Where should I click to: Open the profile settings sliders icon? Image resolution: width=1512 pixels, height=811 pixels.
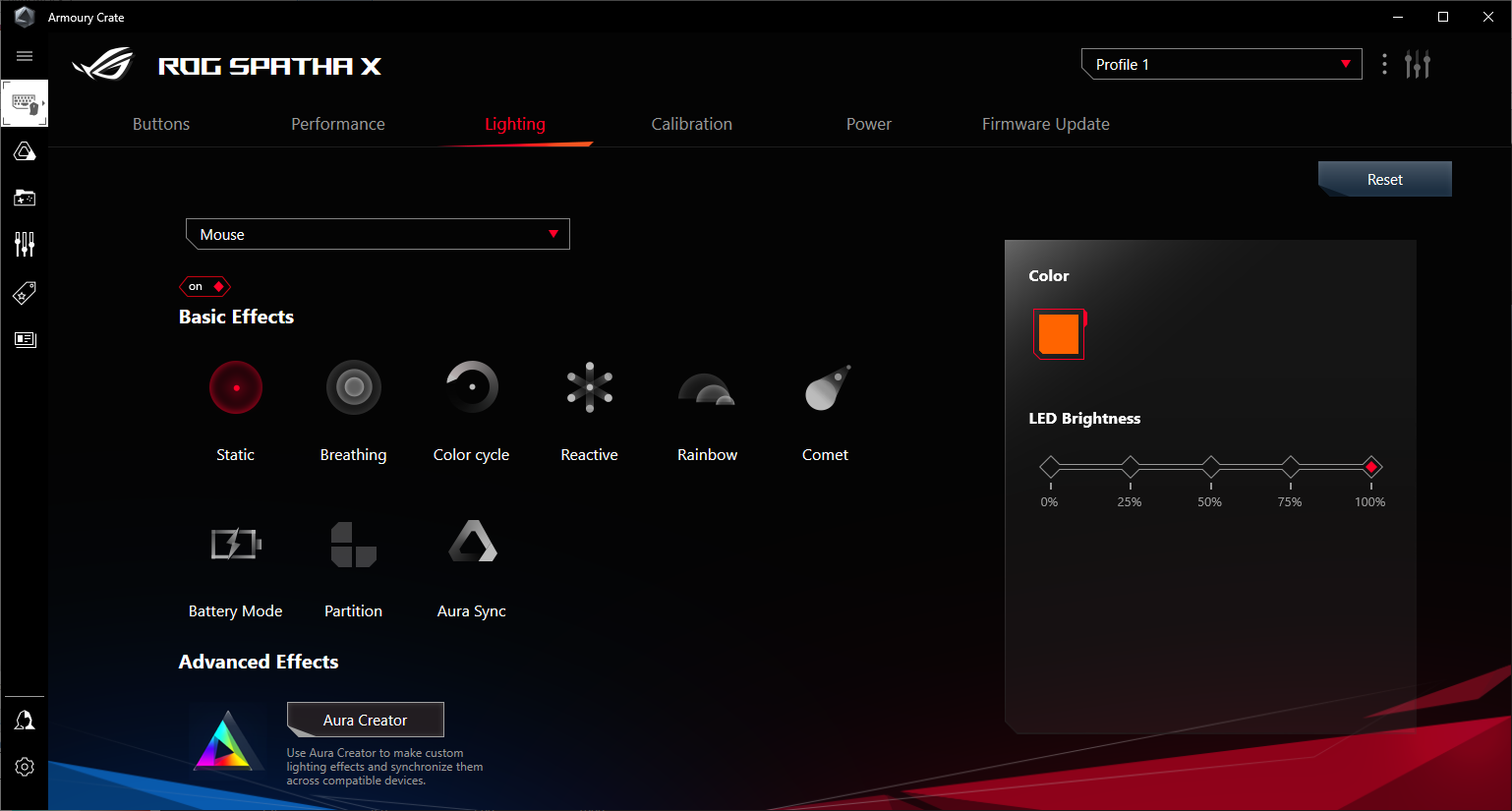[x=1418, y=64]
